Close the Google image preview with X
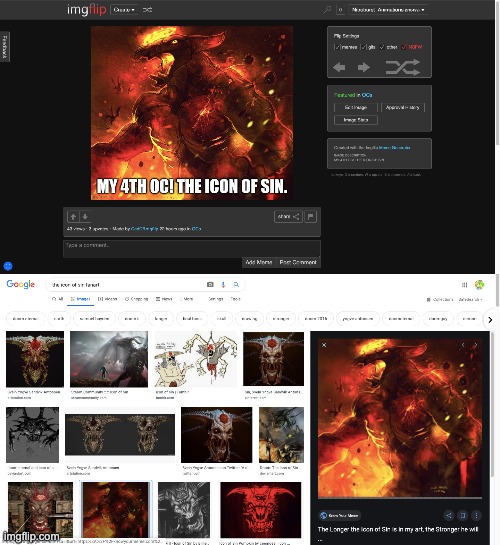500x545 pixels. pyautogui.click(x=324, y=345)
